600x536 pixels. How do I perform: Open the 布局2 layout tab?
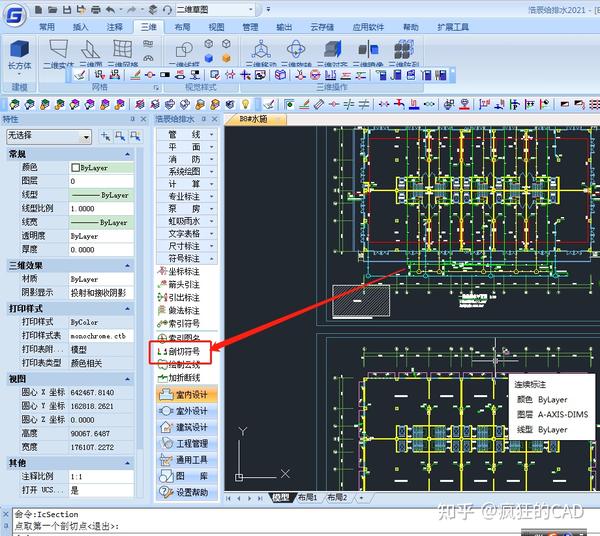coord(338,497)
